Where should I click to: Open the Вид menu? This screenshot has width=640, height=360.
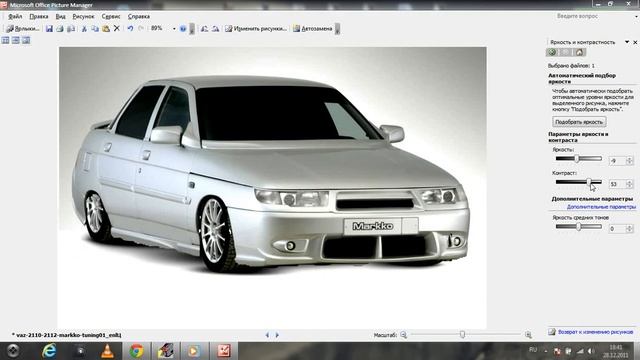[60, 16]
